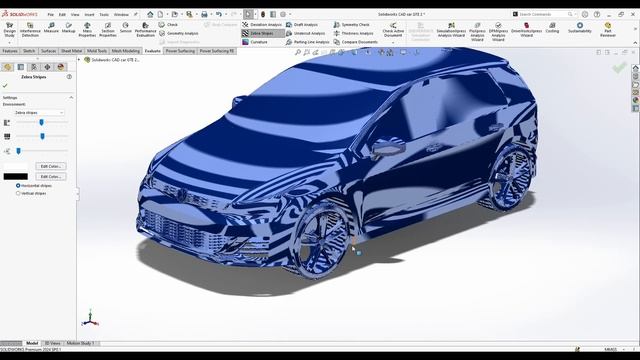Open Compare Documents
640x360 pixels.
click(x=355, y=42)
